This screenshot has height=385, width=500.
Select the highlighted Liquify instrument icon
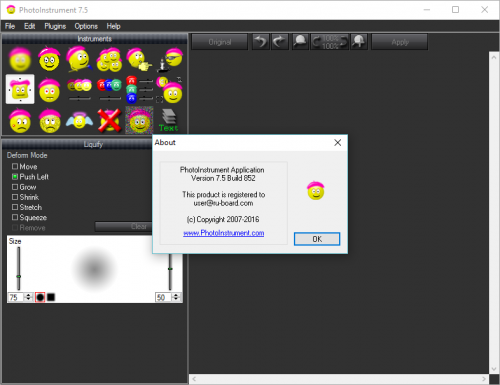click(20, 89)
